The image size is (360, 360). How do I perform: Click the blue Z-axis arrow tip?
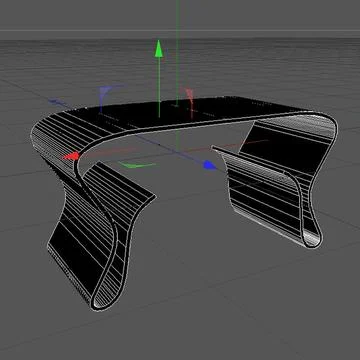point(210,165)
